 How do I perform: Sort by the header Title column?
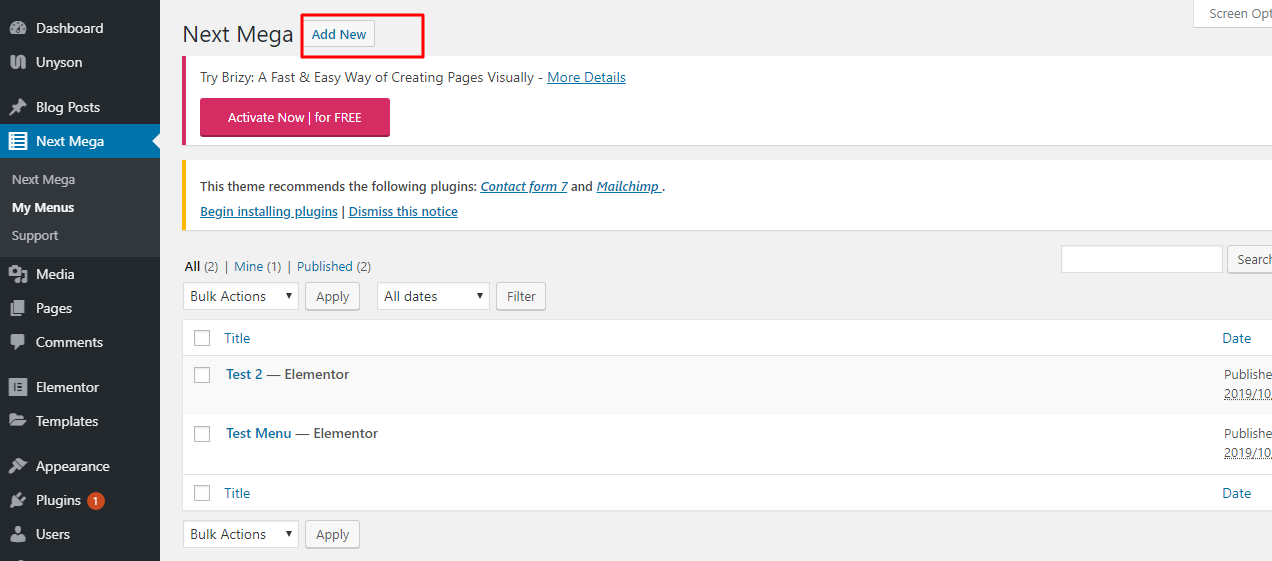point(237,338)
